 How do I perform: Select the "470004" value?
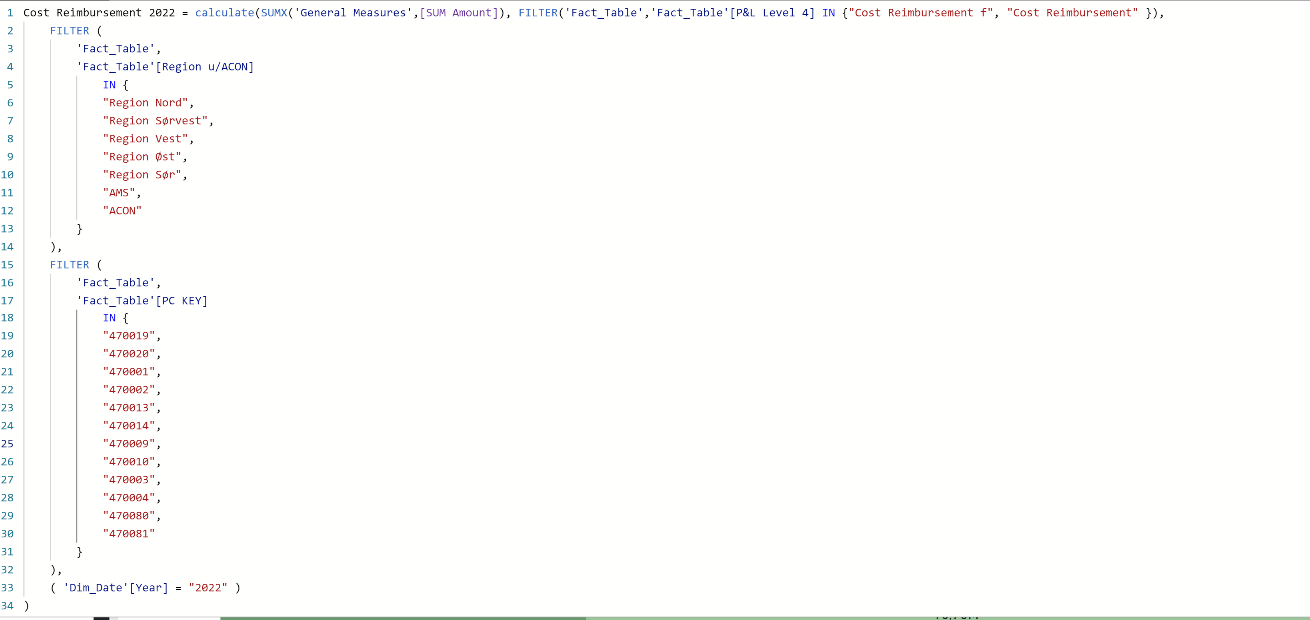pos(128,498)
